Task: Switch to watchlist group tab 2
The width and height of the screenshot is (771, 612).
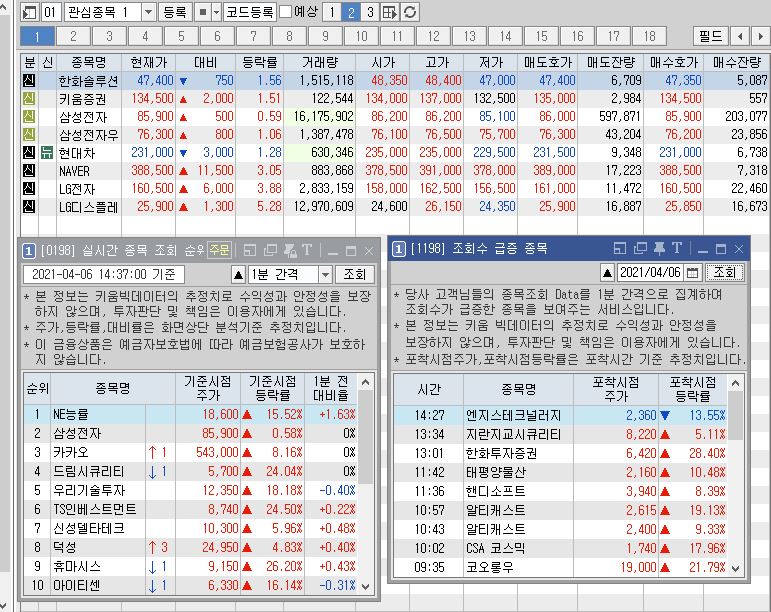Action: (x=73, y=36)
